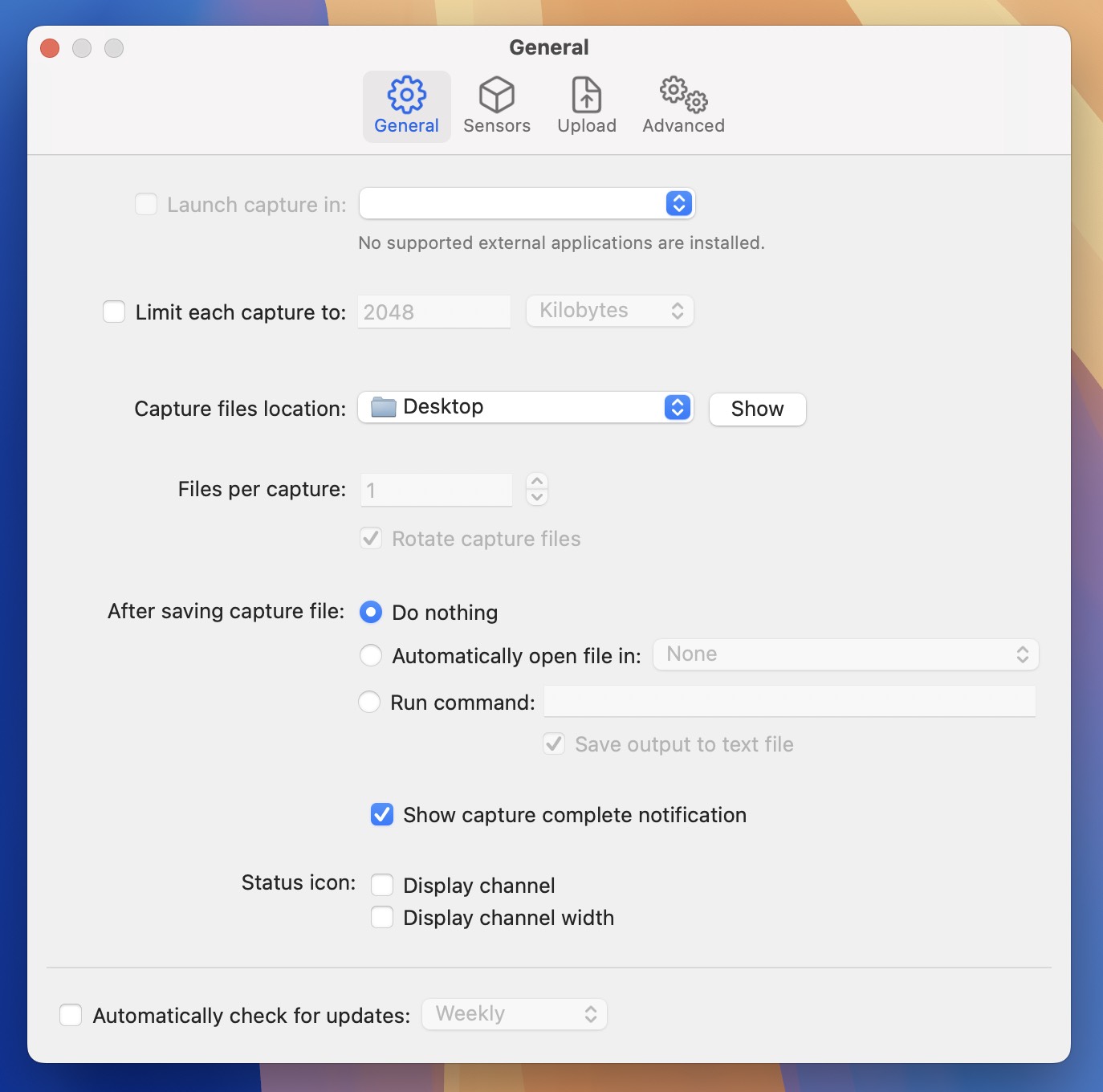
Task: Click inside the Run command text field
Action: (789, 701)
